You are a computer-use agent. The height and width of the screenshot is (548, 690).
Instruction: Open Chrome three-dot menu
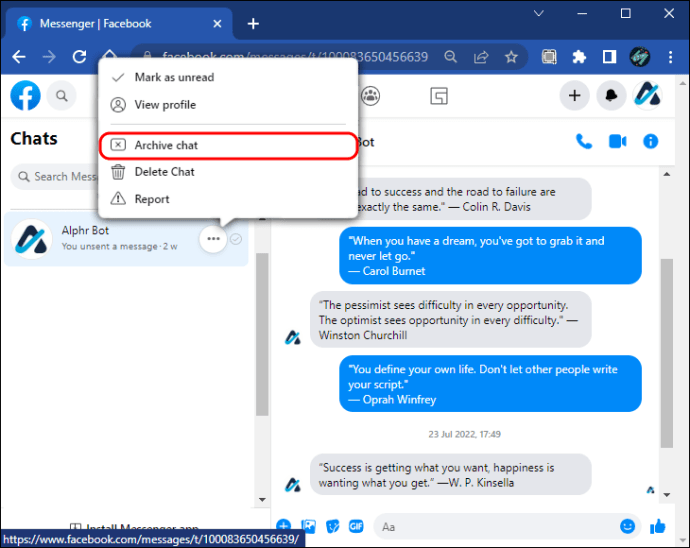670,57
